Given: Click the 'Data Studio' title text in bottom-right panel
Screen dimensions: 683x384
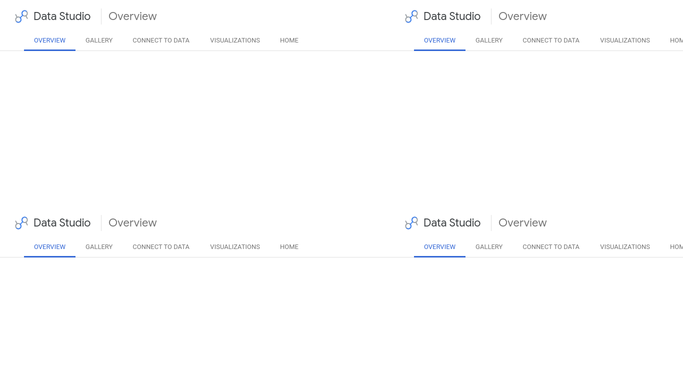Looking at the screenshot, I should pyautogui.click(x=452, y=223).
